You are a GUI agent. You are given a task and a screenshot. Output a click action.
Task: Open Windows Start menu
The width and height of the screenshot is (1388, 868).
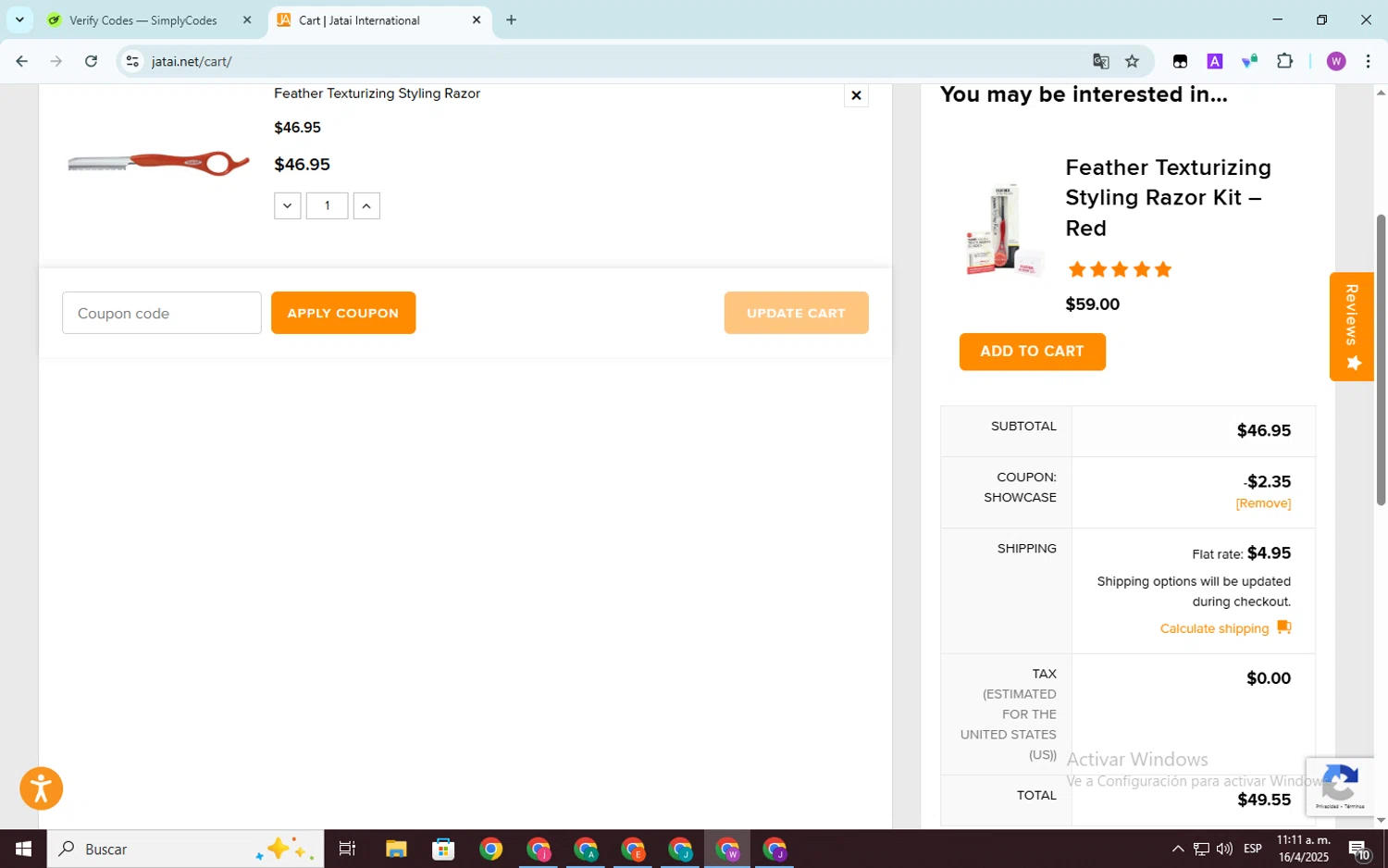23,849
